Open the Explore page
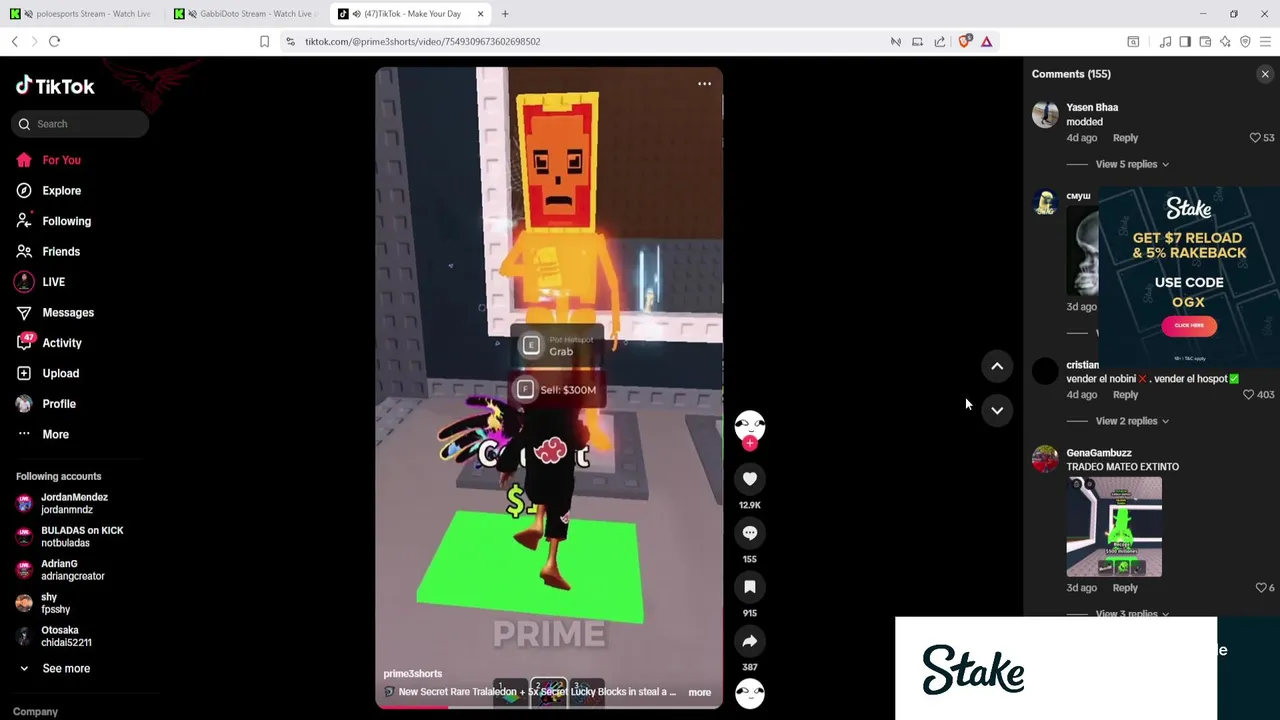1280x720 pixels. [61, 190]
